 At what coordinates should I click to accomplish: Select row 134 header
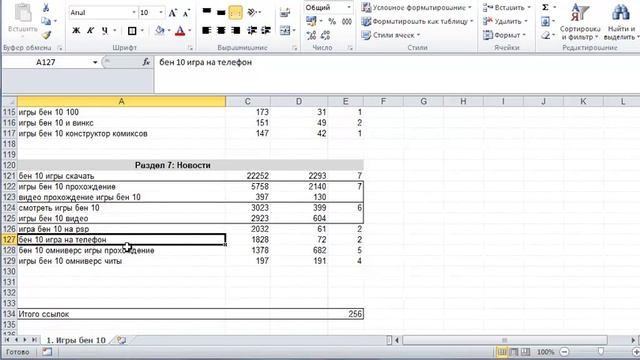(9, 314)
